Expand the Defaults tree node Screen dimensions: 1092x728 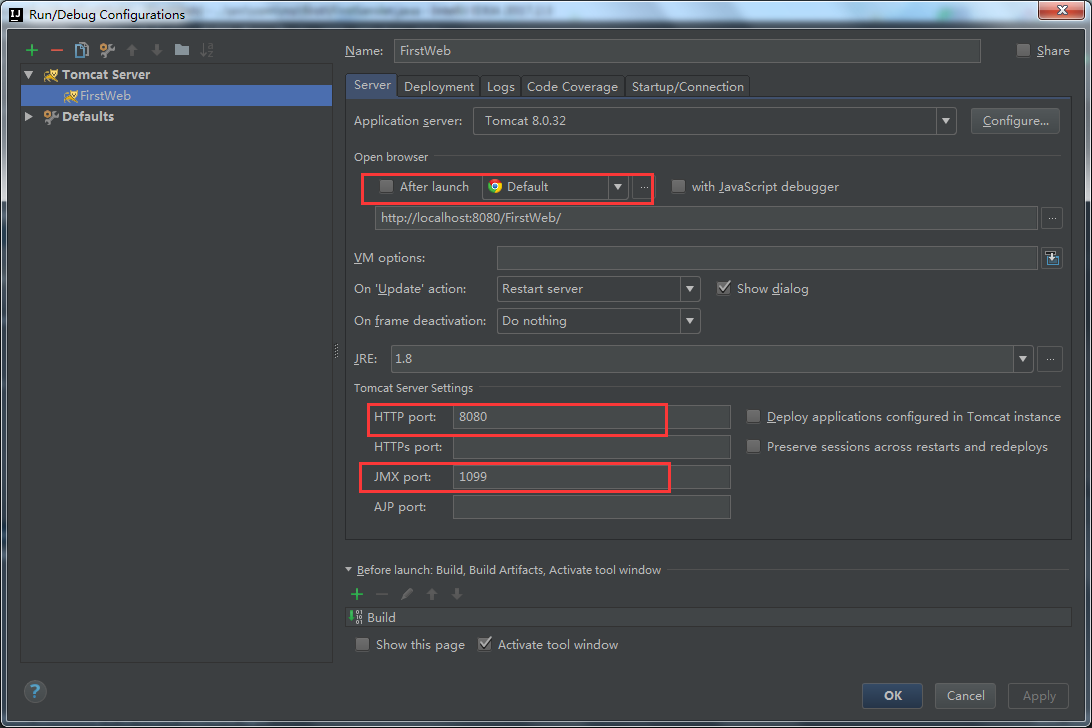(x=29, y=116)
